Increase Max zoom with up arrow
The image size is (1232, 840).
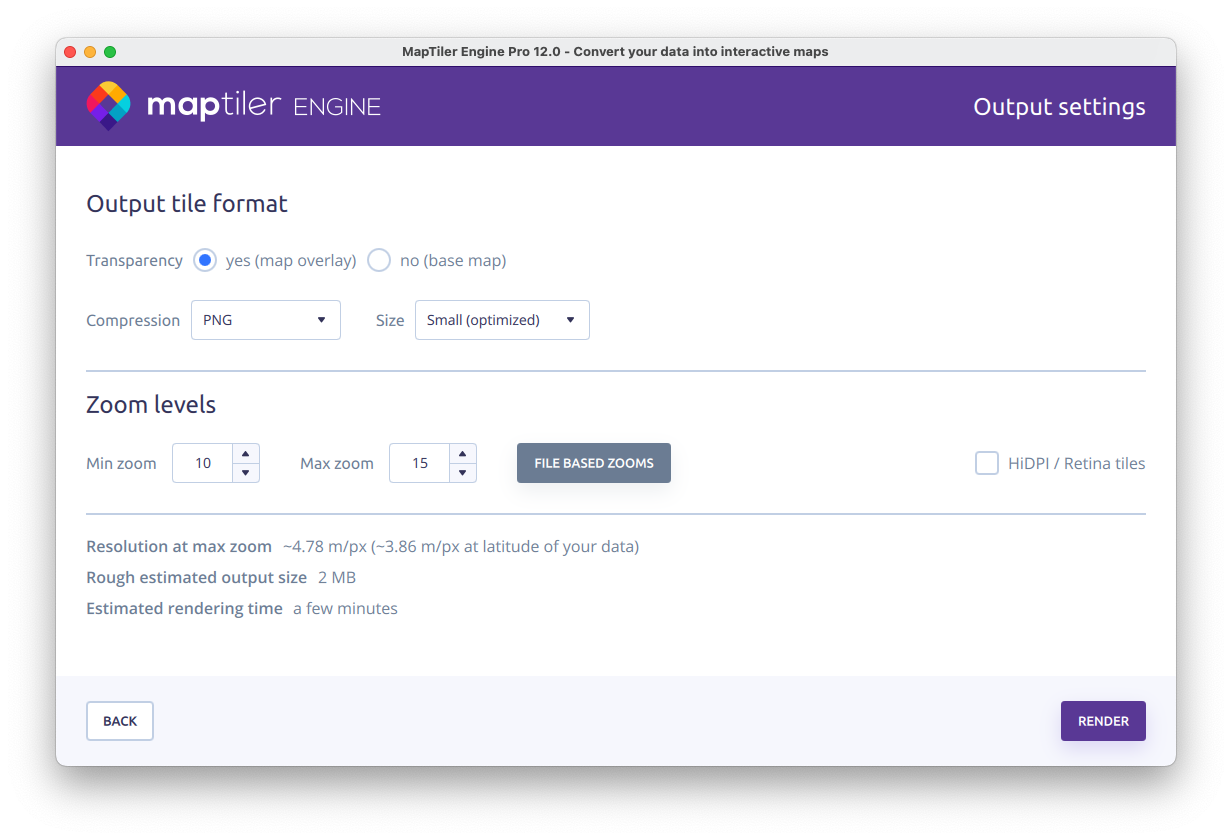463,453
